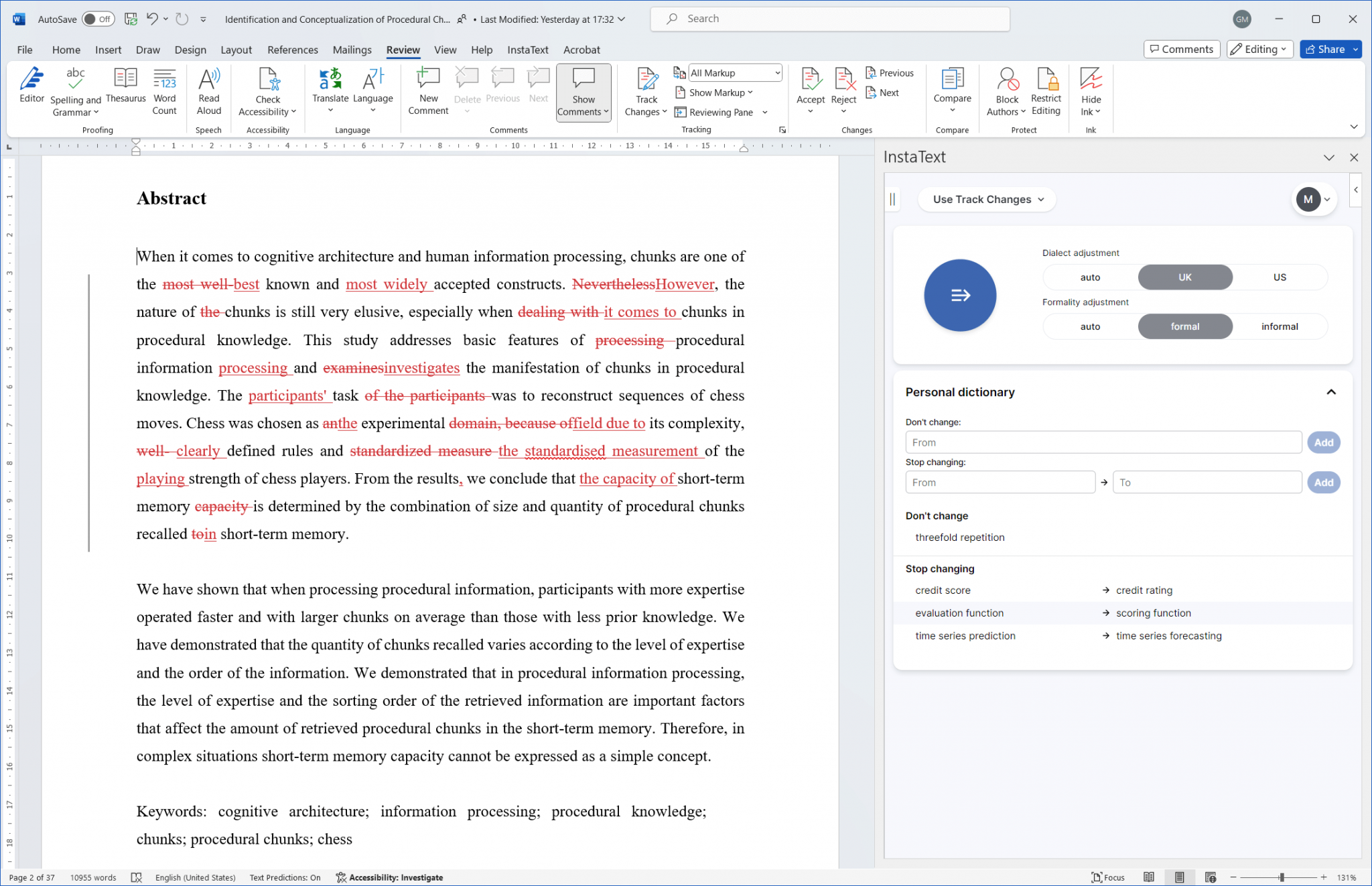
Task: Open the InstaText ribbon tab
Action: (527, 49)
